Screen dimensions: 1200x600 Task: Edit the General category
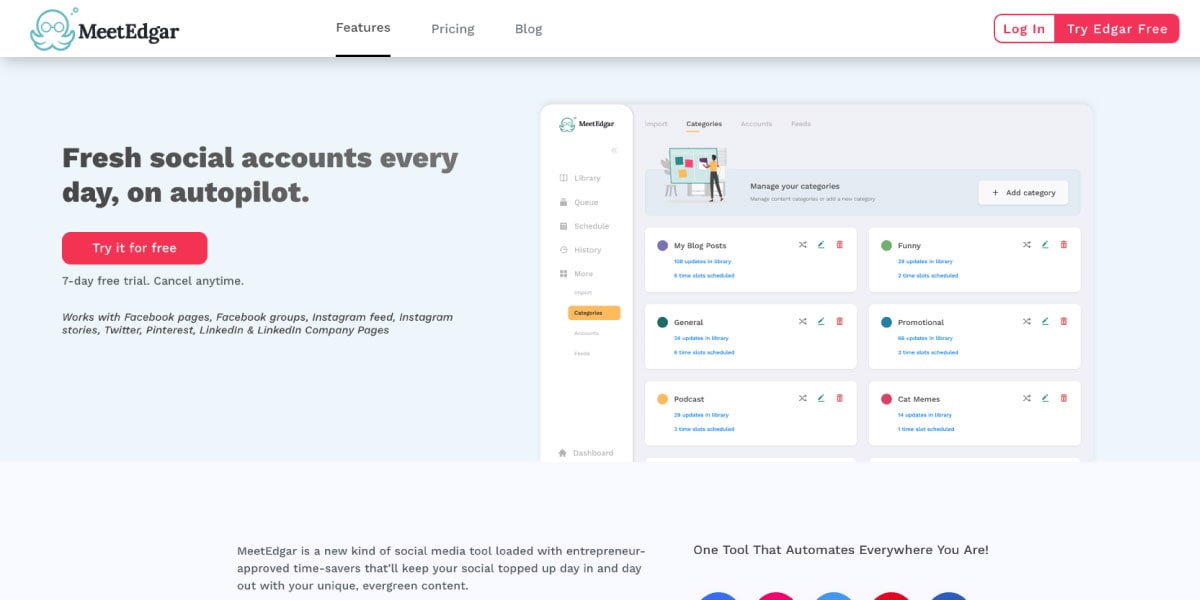point(821,321)
